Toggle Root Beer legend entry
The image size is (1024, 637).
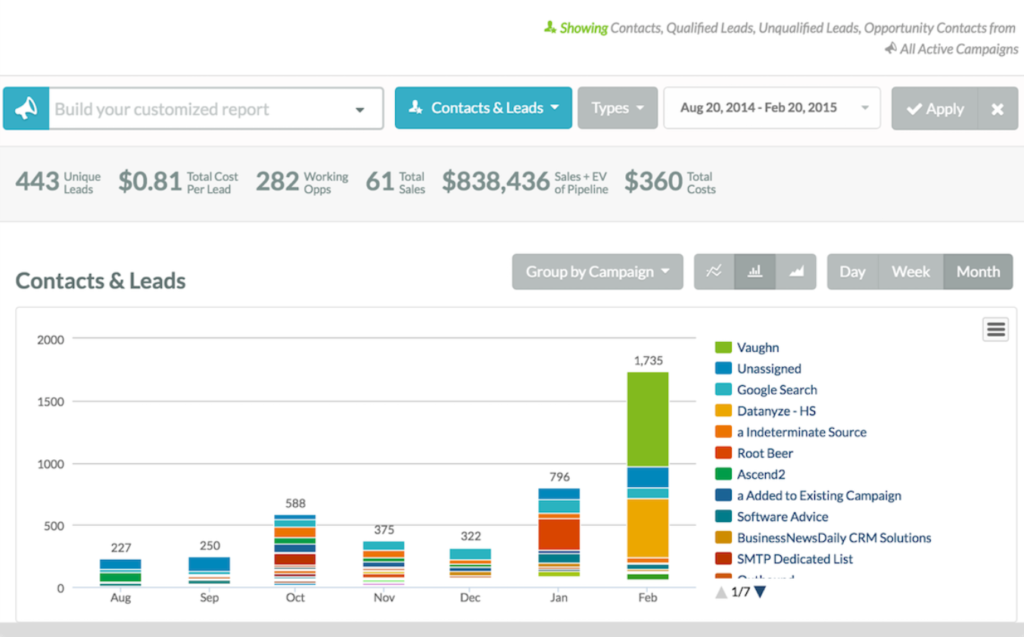(754, 453)
